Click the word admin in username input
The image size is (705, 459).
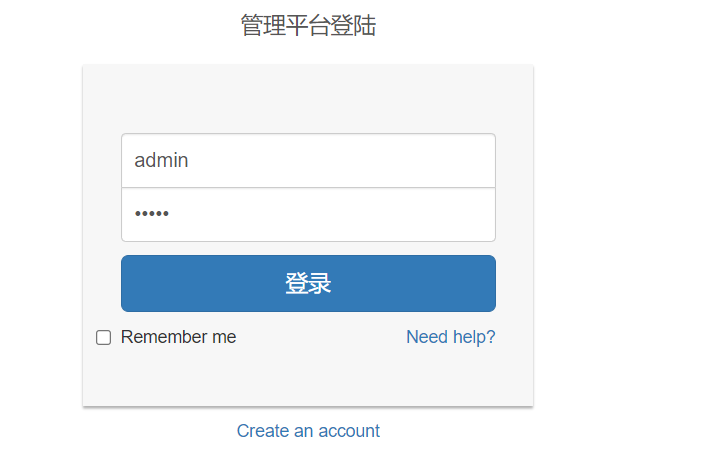pos(161,160)
